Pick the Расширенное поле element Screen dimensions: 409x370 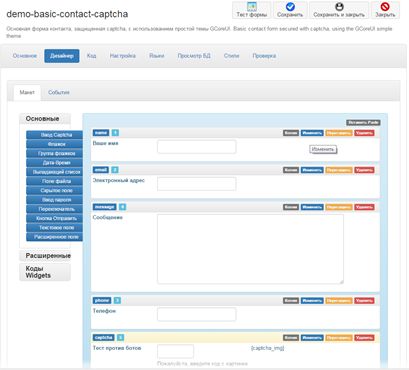coord(54,237)
